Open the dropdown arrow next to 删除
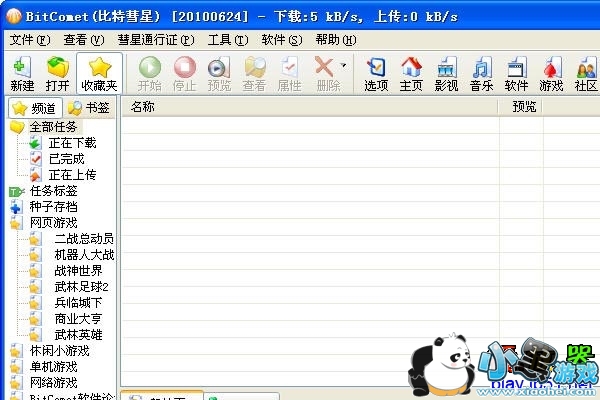 [x=343, y=65]
